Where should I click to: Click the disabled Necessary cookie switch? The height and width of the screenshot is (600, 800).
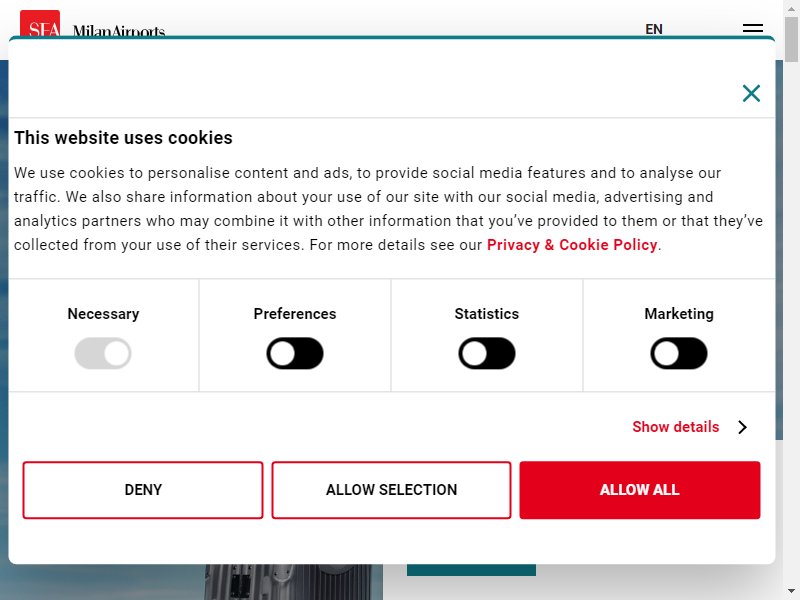(103, 353)
